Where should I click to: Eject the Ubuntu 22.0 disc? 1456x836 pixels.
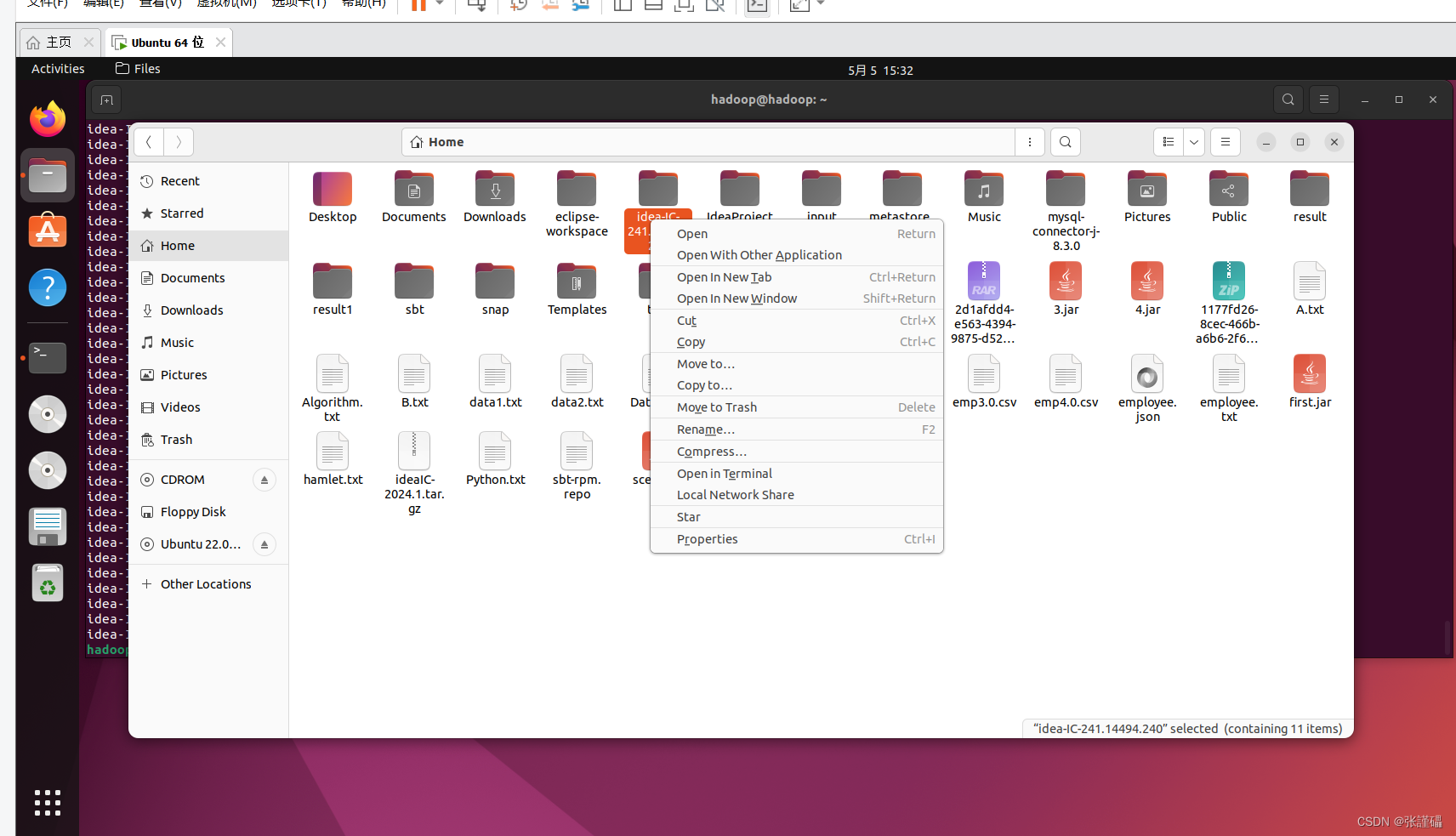coord(264,544)
